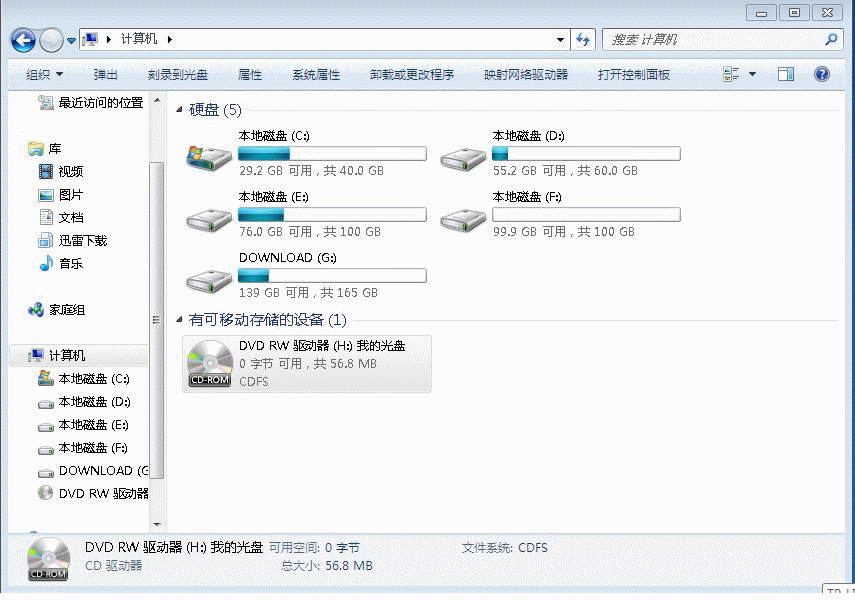Collapse the 有可移动存储的设备 (1) section
The image size is (855, 600).
point(178,319)
